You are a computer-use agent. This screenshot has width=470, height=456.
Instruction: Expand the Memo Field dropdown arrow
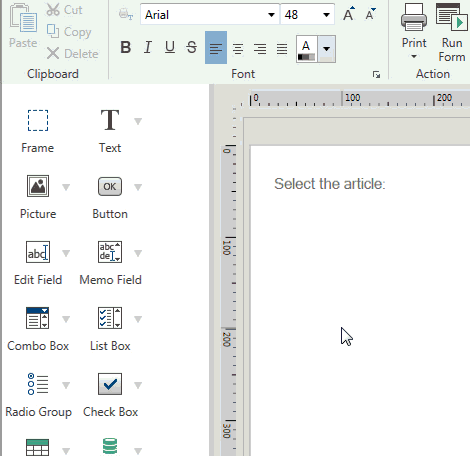click(x=138, y=253)
